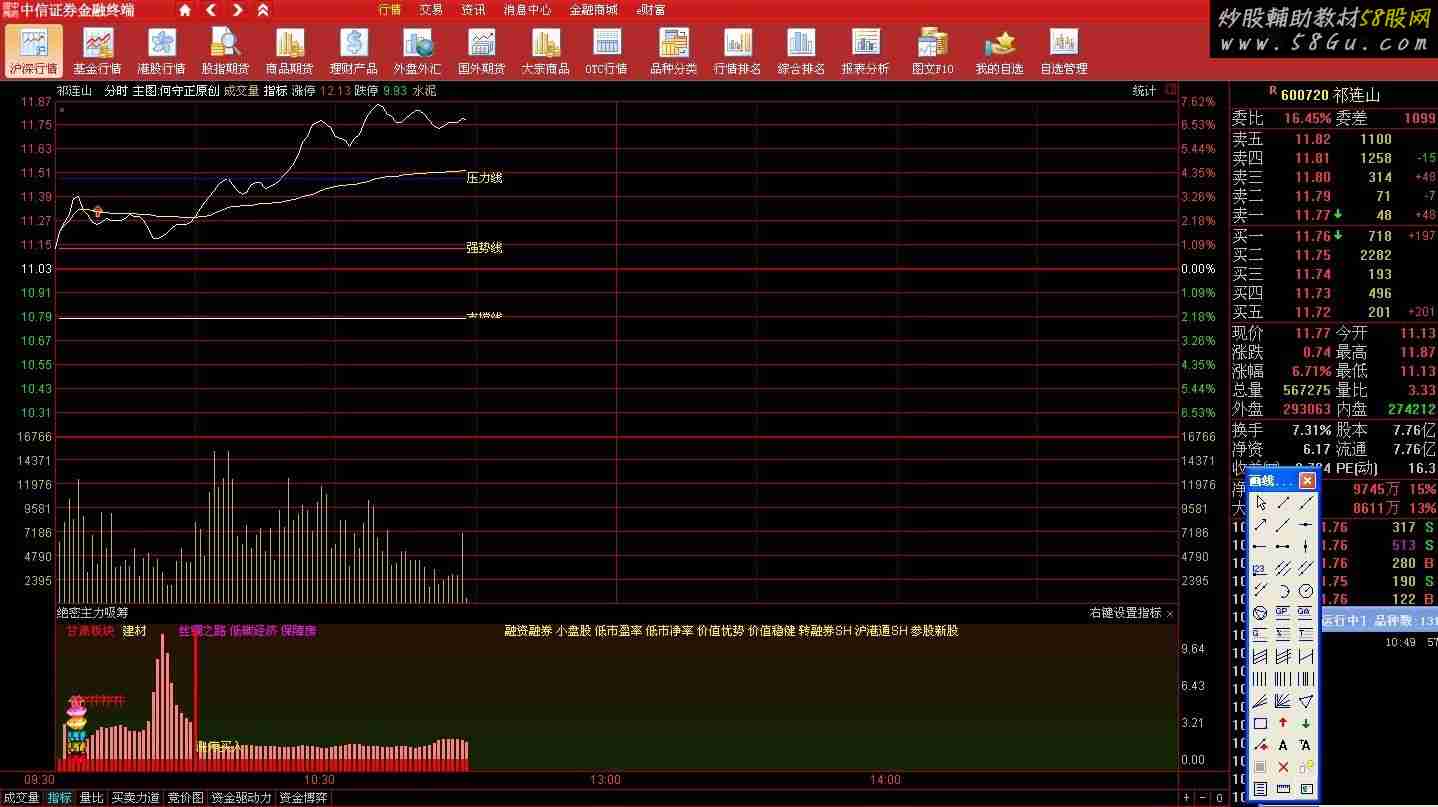Image resolution: width=1438 pixels, height=807 pixels.
Task: Click 右键设置指标 indicator settings
Action: (x=1126, y=613)
